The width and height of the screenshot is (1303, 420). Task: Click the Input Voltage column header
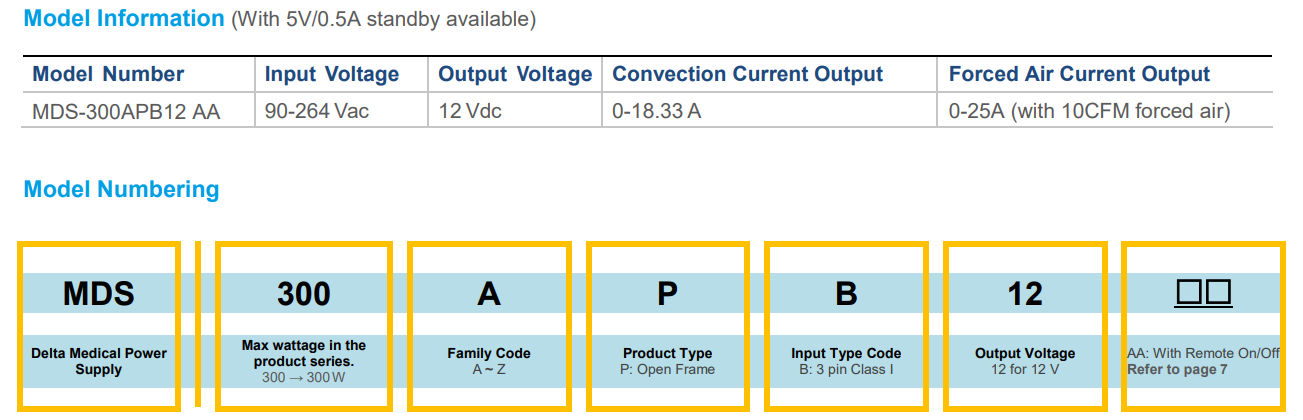[x=331, y=74]
